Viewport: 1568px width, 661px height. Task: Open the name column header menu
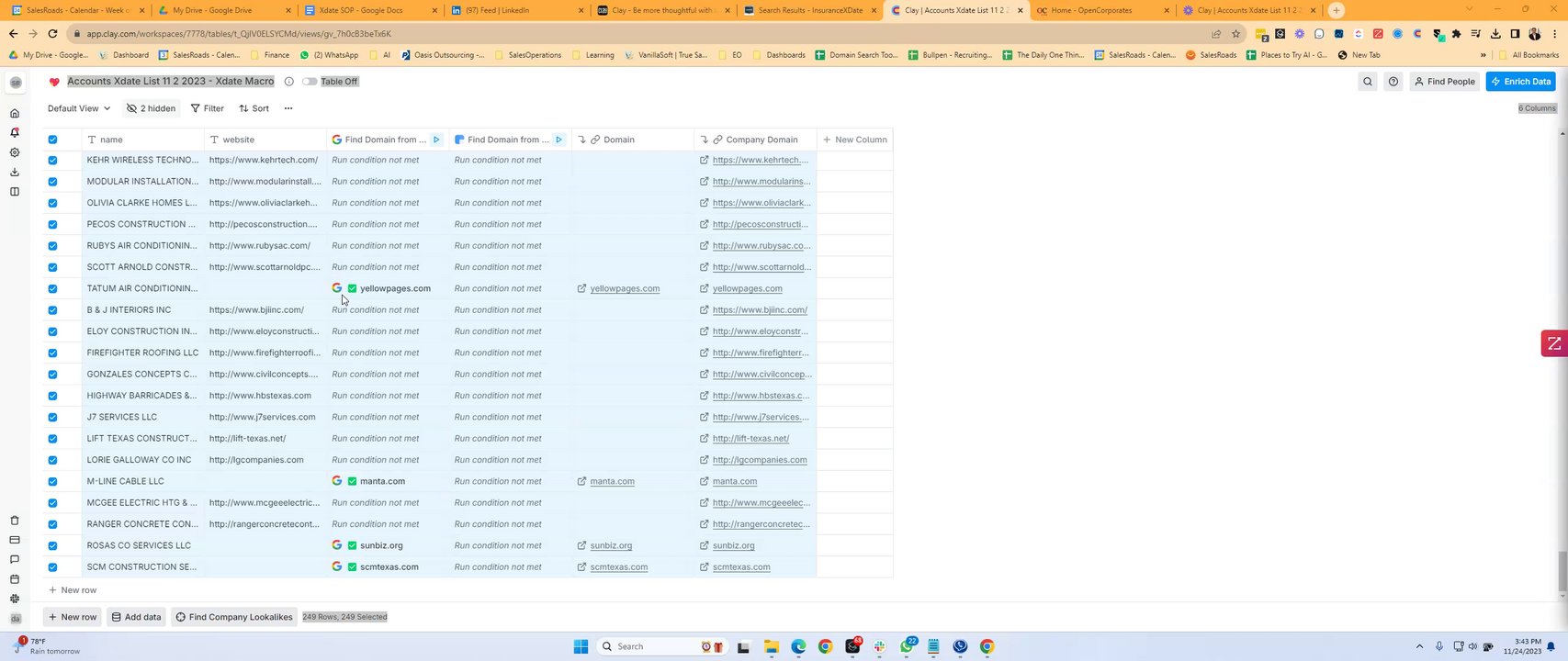click(142, 140)
